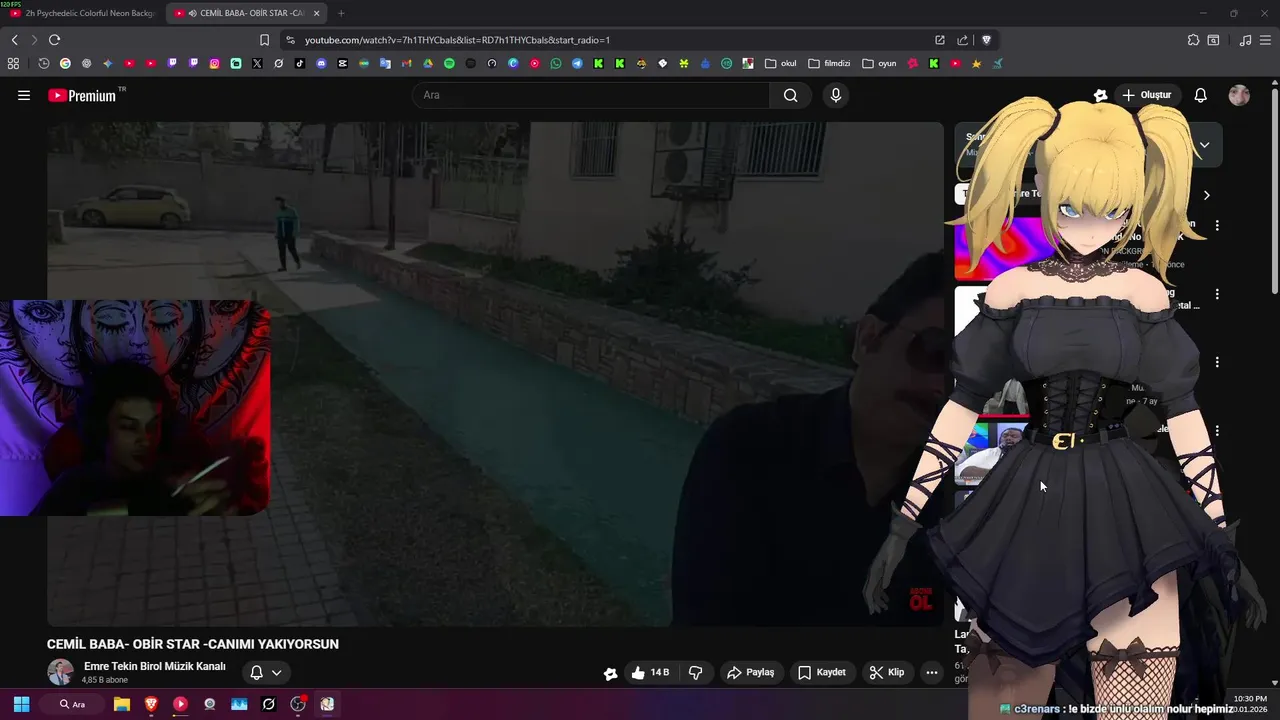Viewport: 1280px width, 720px height.
Task: Open browser extensions puzzle icon
Action: click(x=1193, y=40)
